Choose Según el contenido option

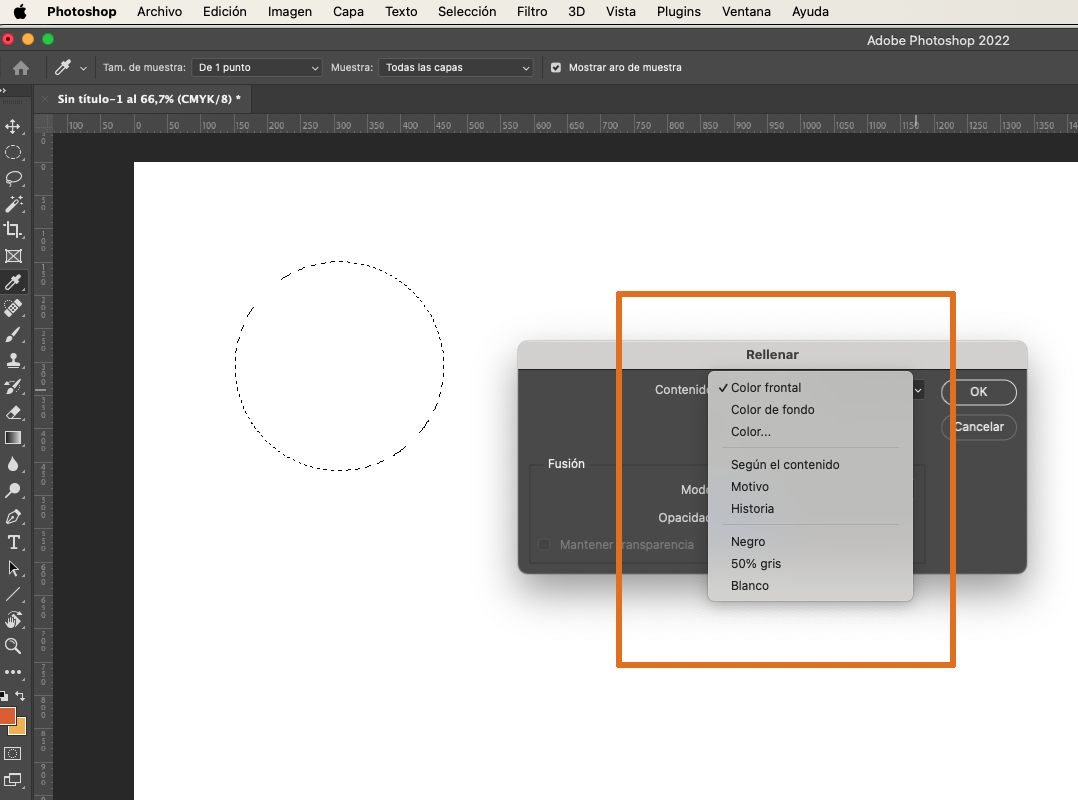[x=810, y=465]
